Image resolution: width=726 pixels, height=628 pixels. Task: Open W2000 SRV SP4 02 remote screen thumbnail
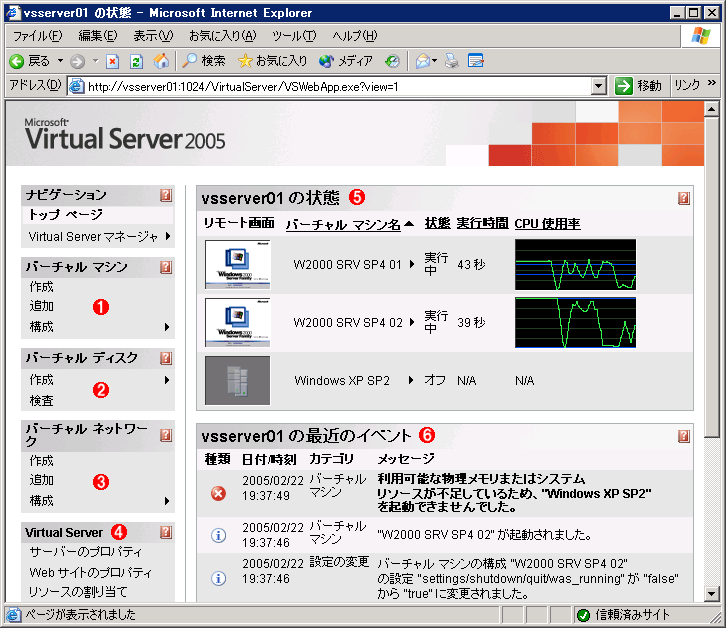coord(238,322)
